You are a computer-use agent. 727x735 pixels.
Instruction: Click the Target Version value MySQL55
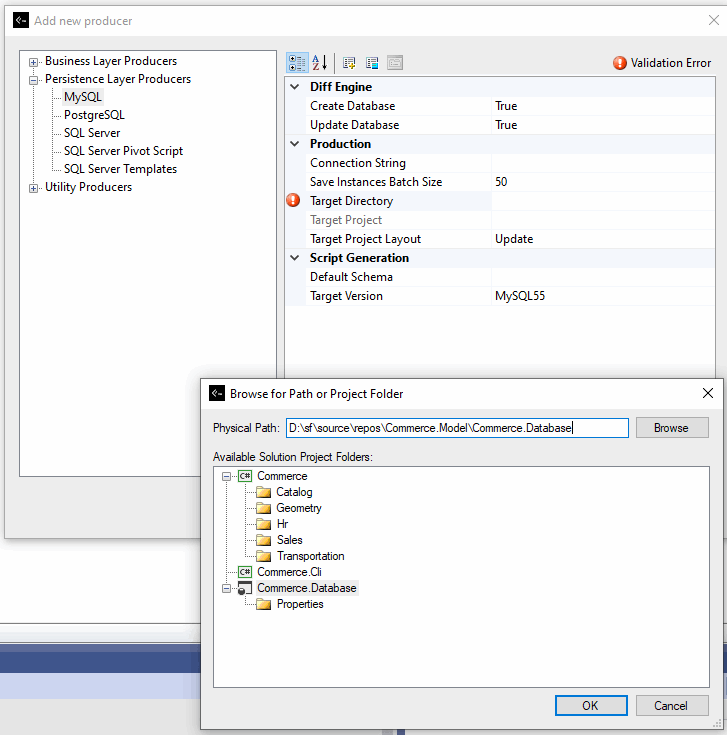tap(520, 296)
